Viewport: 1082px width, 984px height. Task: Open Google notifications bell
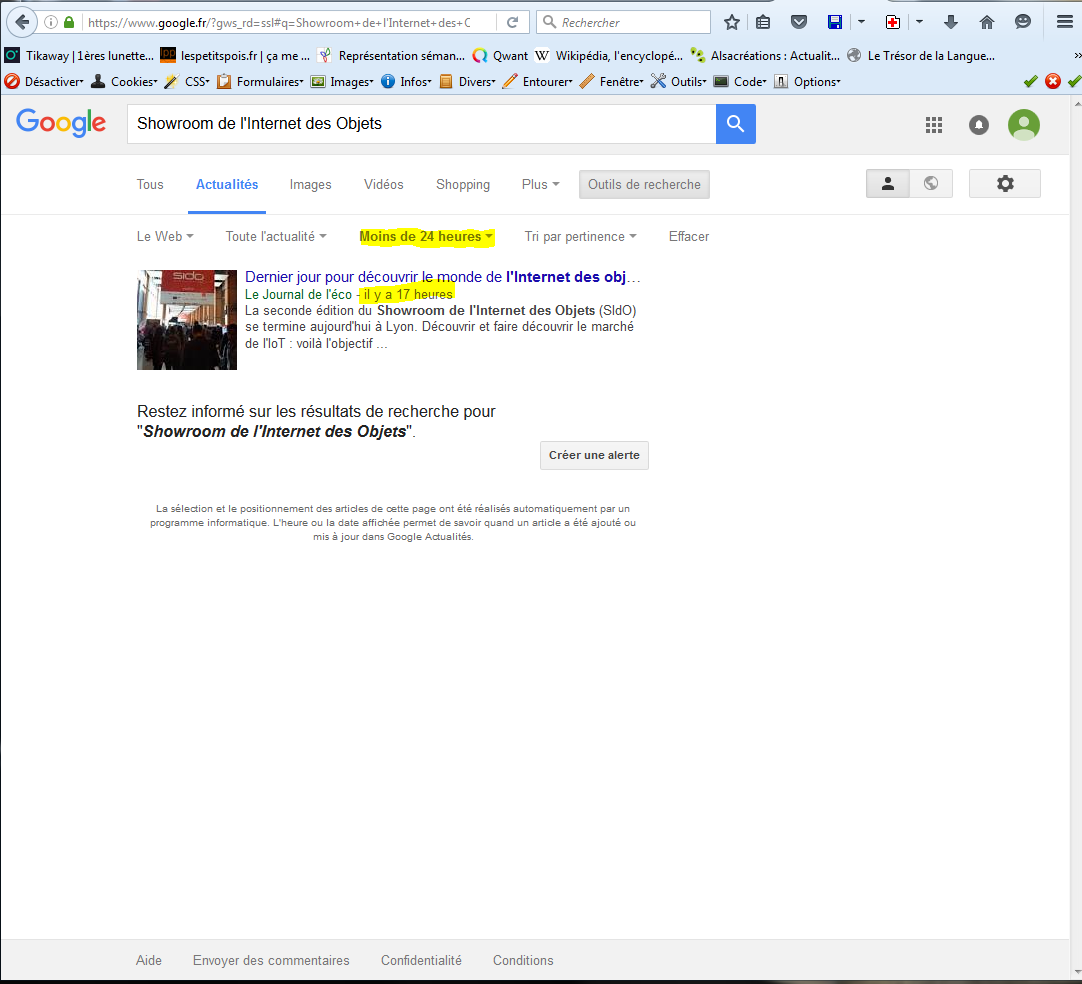(x=979, y=124)
